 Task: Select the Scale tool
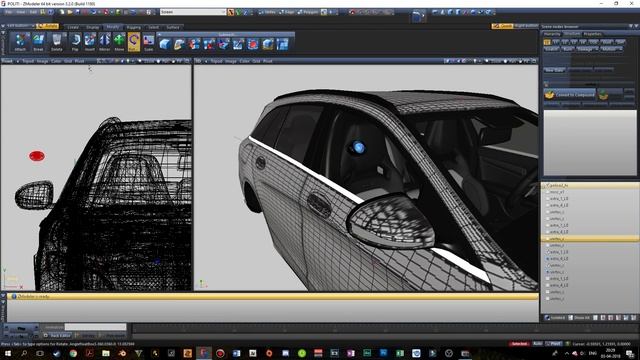(x=149, y=42)
